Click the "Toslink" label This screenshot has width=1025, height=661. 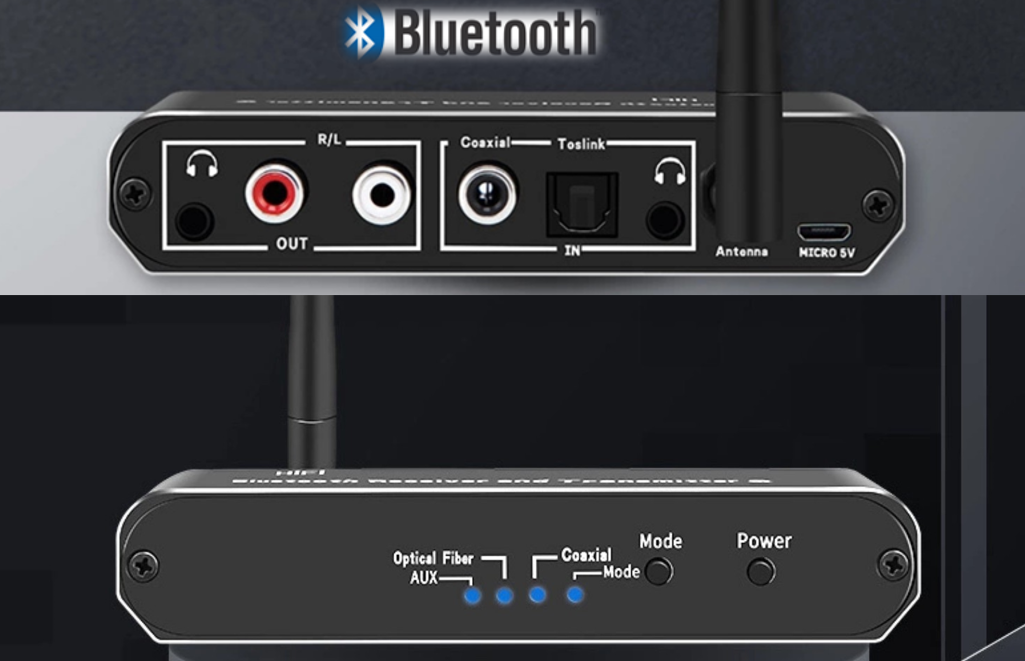click(x=581, y=144)
